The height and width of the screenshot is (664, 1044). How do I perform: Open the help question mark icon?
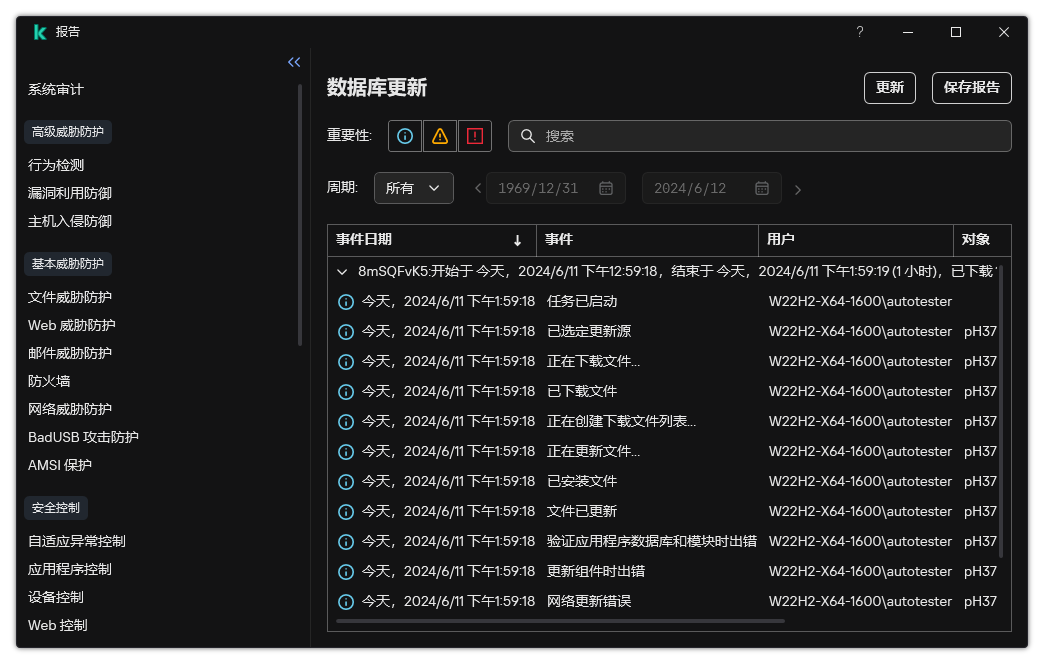(x=859, y=32)
